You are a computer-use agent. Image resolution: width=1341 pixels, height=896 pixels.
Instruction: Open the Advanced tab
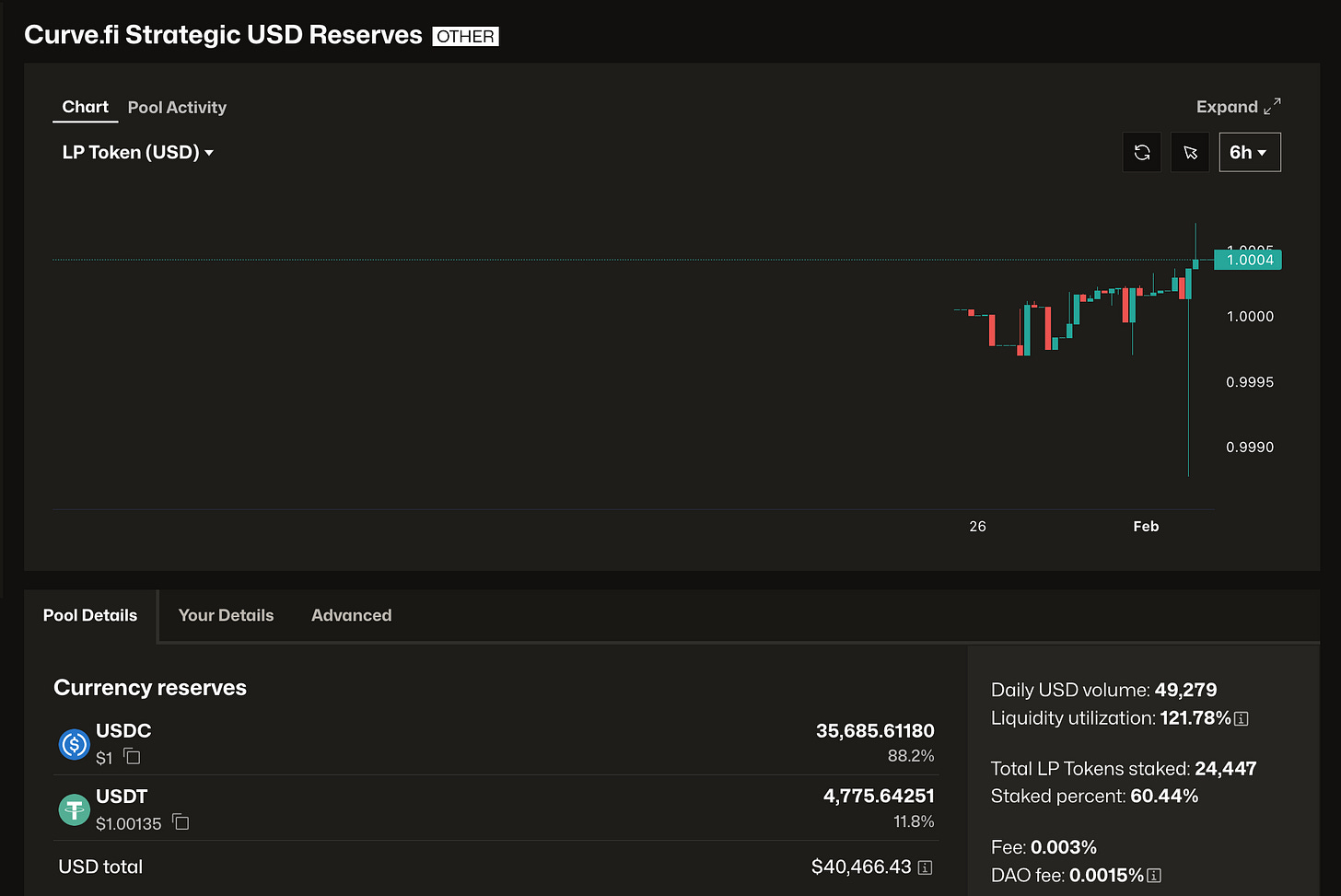click(x=351, y=615)
